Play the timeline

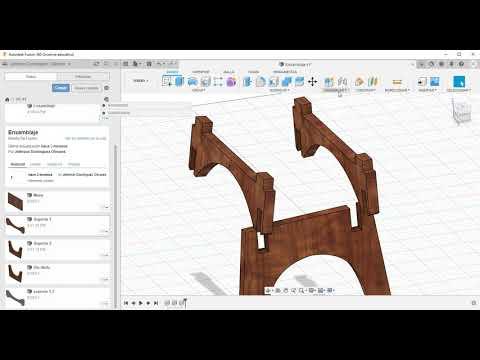tap(141, 303)
